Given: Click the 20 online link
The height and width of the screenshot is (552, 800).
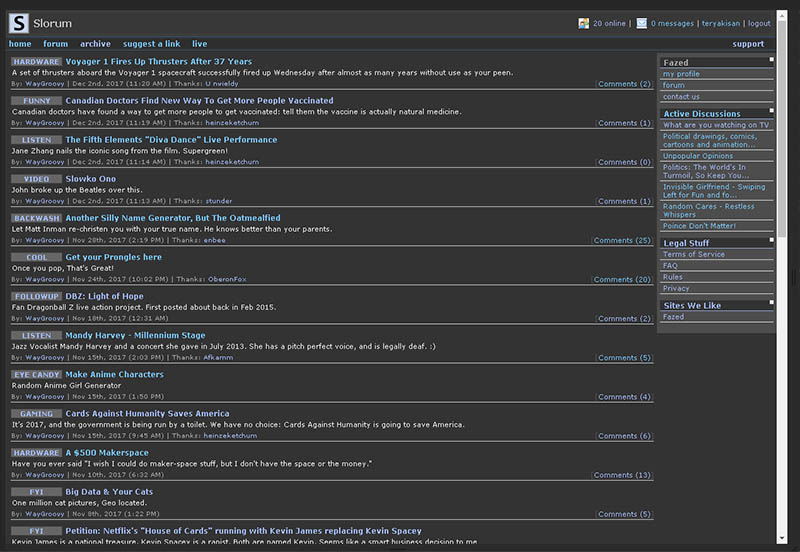Looking at the screenshot, I should pos(609,23).
